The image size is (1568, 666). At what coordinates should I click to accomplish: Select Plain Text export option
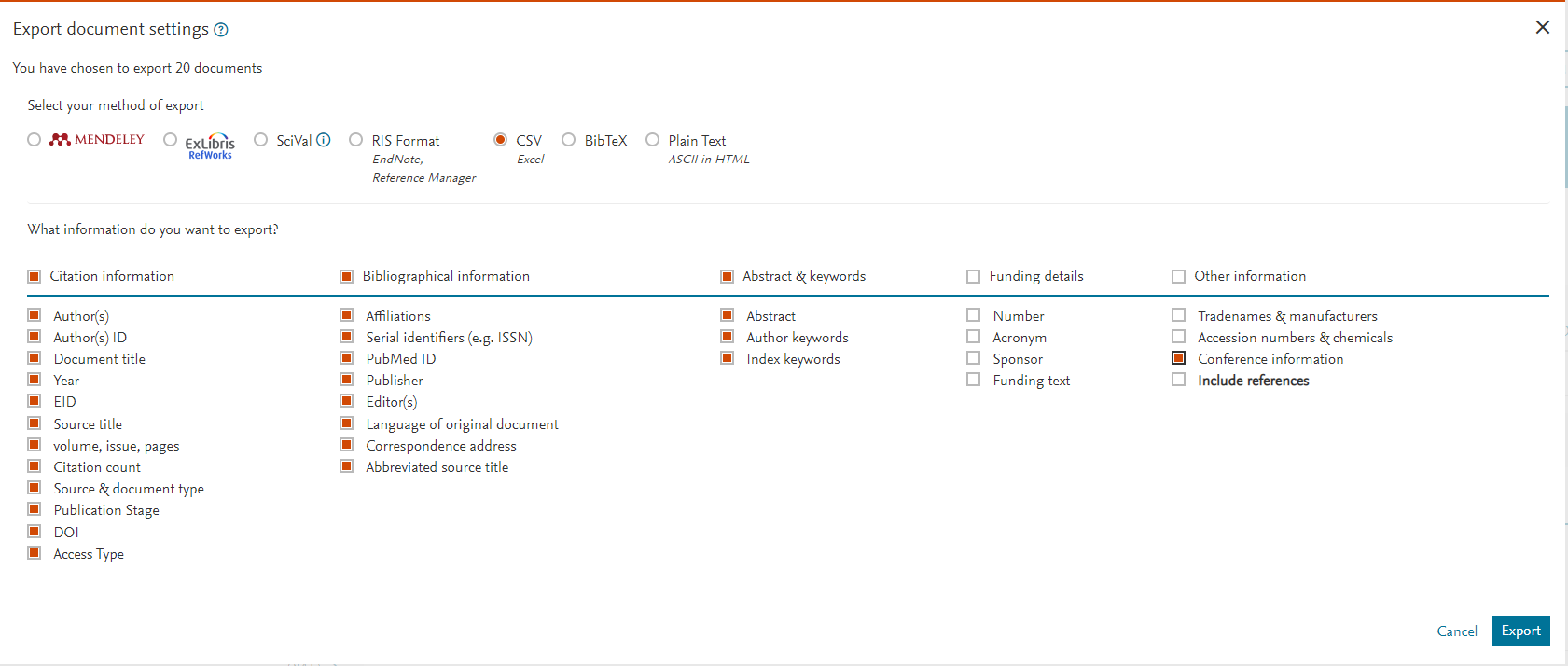(x=652, y=140)
